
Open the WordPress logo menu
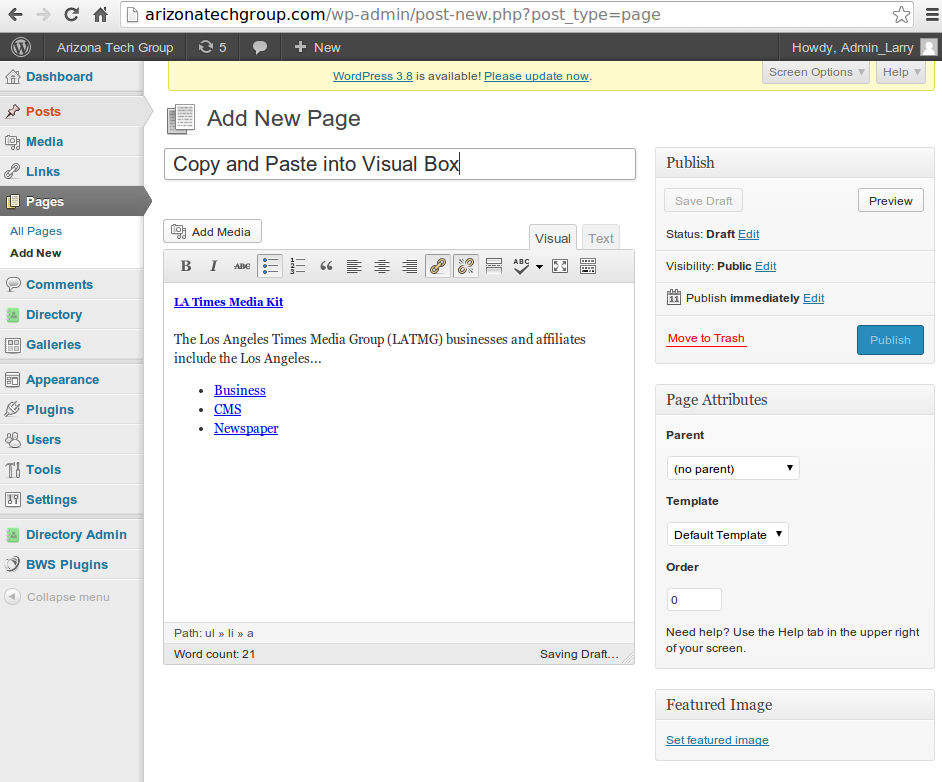tap(21, 47)
